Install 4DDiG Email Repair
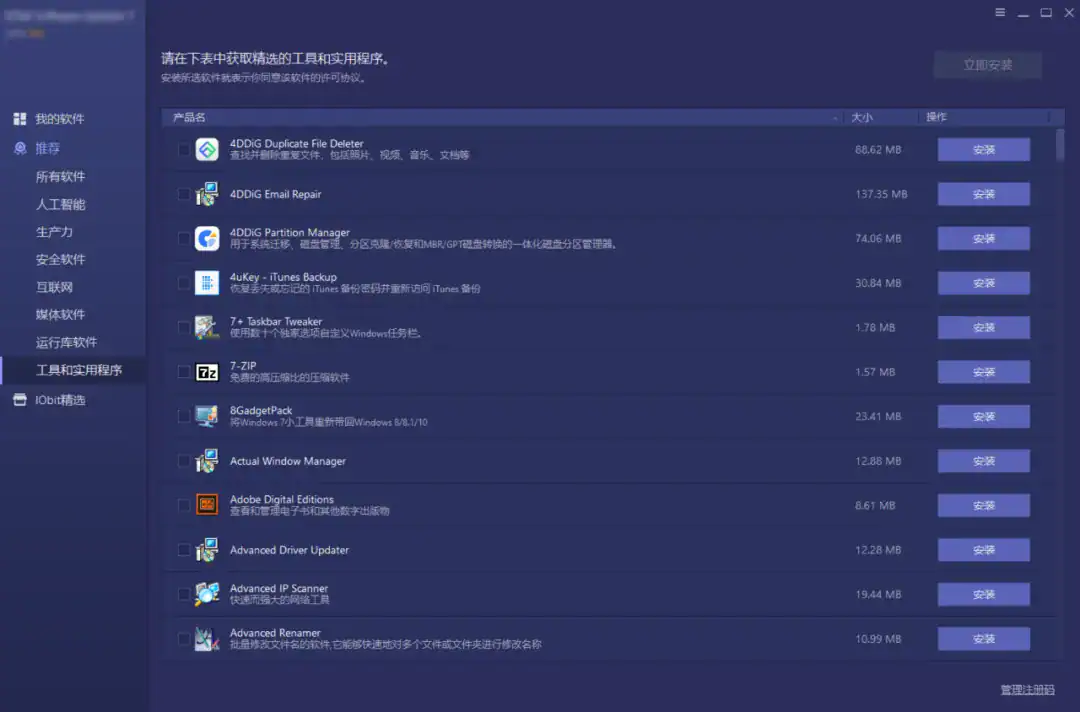 click(984, 194)
